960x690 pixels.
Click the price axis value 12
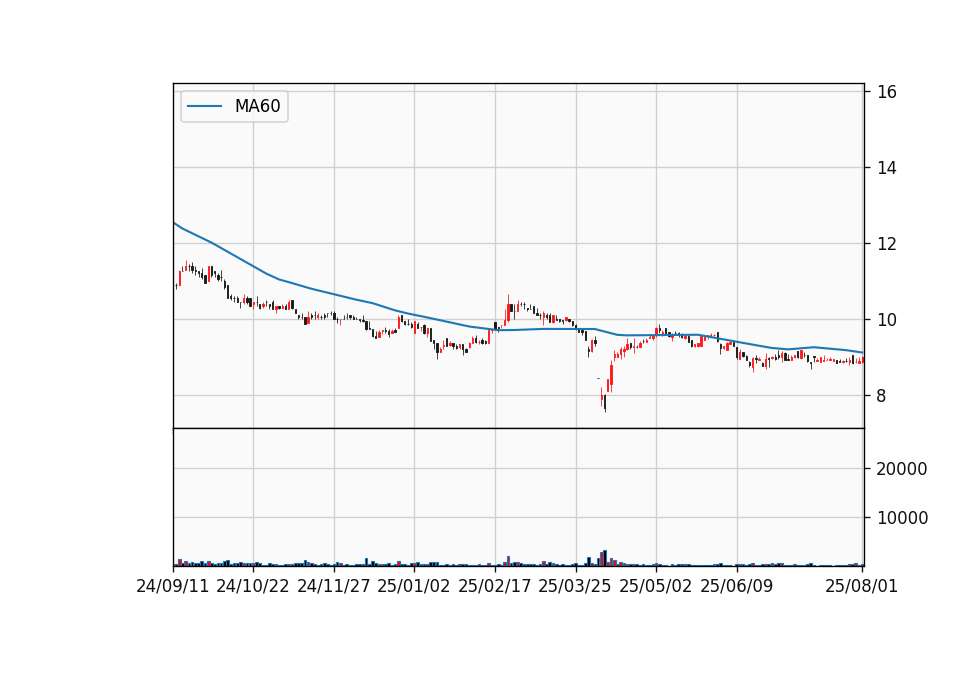[x=887, y=244]
